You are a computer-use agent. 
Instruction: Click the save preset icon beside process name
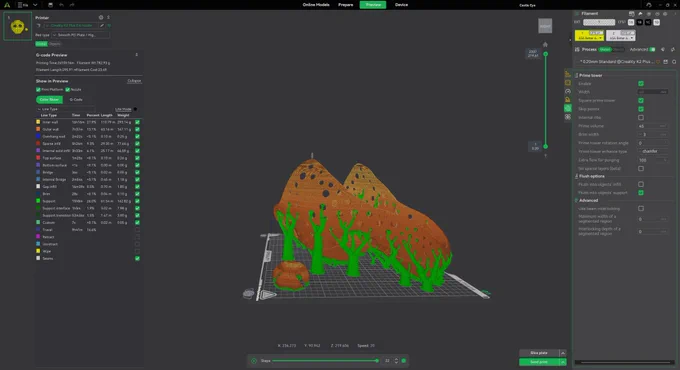point(666,62)
